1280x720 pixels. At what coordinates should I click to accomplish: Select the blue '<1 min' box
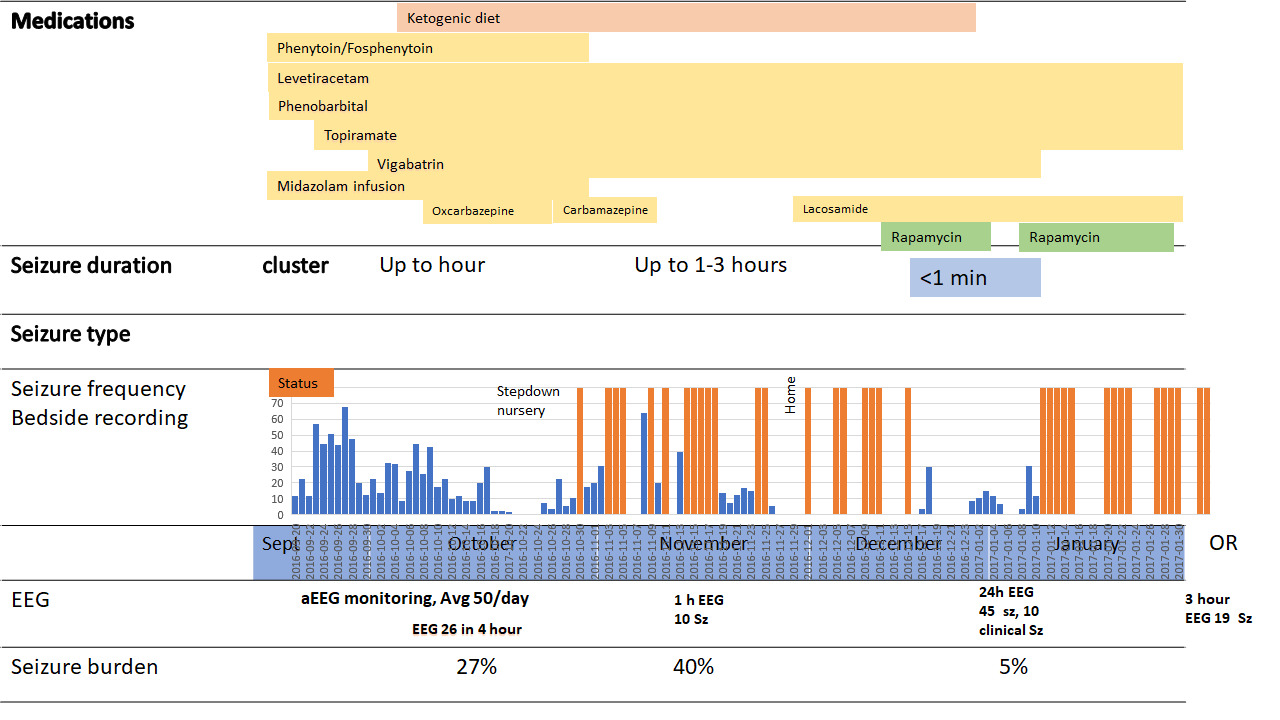(975, 278)
